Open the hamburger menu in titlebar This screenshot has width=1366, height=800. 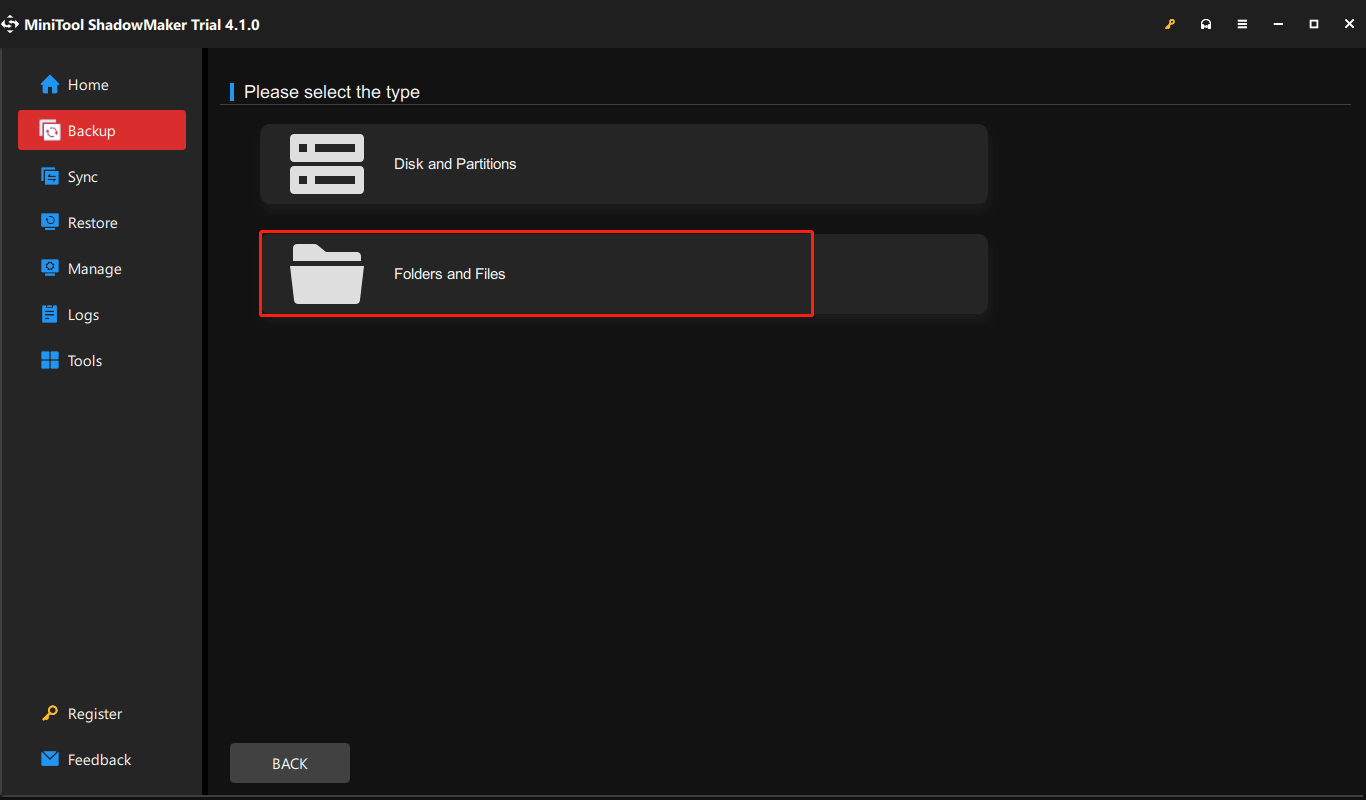pos(1242,23)
